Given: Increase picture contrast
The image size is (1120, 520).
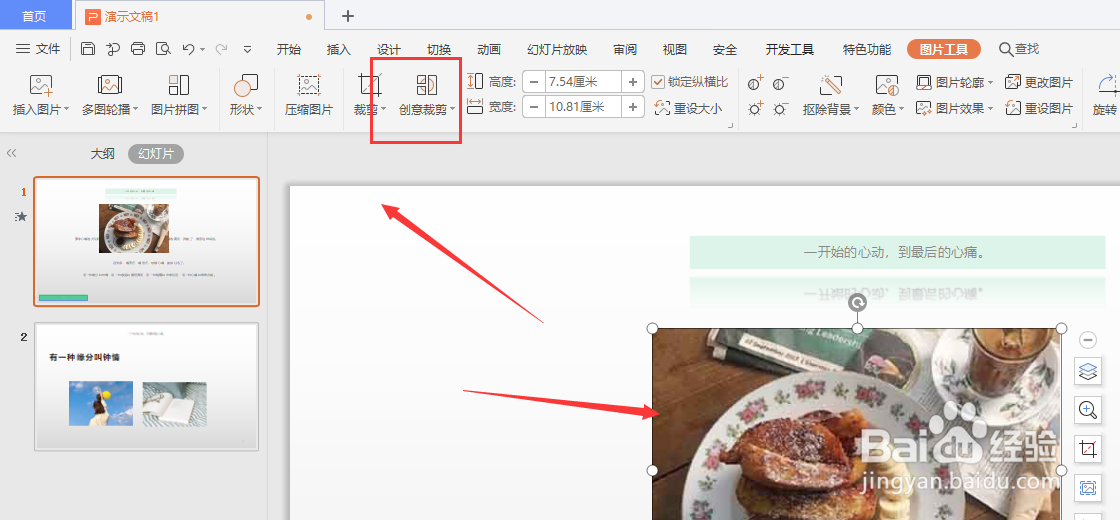Looking at the screenshot, I should click(755, 83).
